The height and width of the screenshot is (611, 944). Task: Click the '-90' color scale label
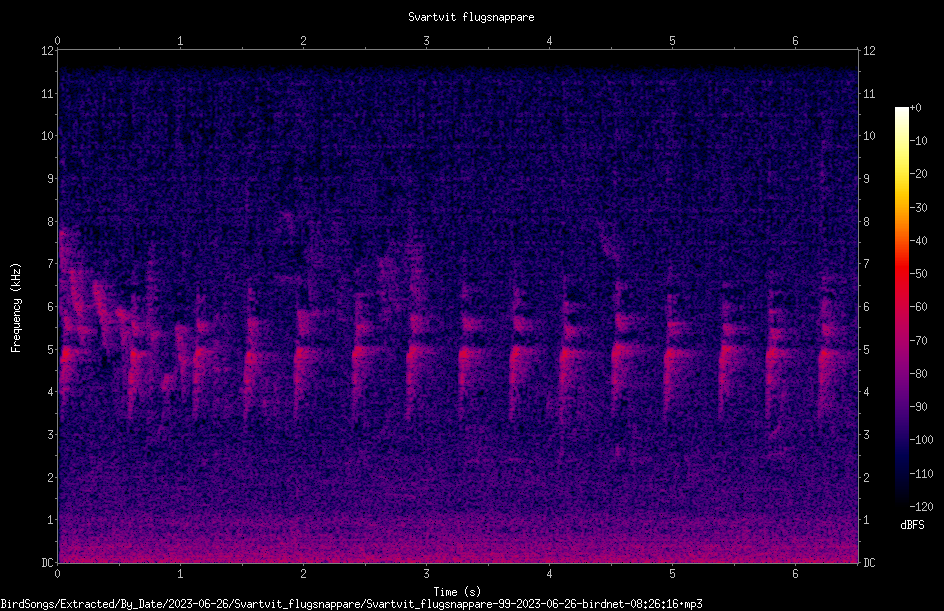(x=919, y=406)
